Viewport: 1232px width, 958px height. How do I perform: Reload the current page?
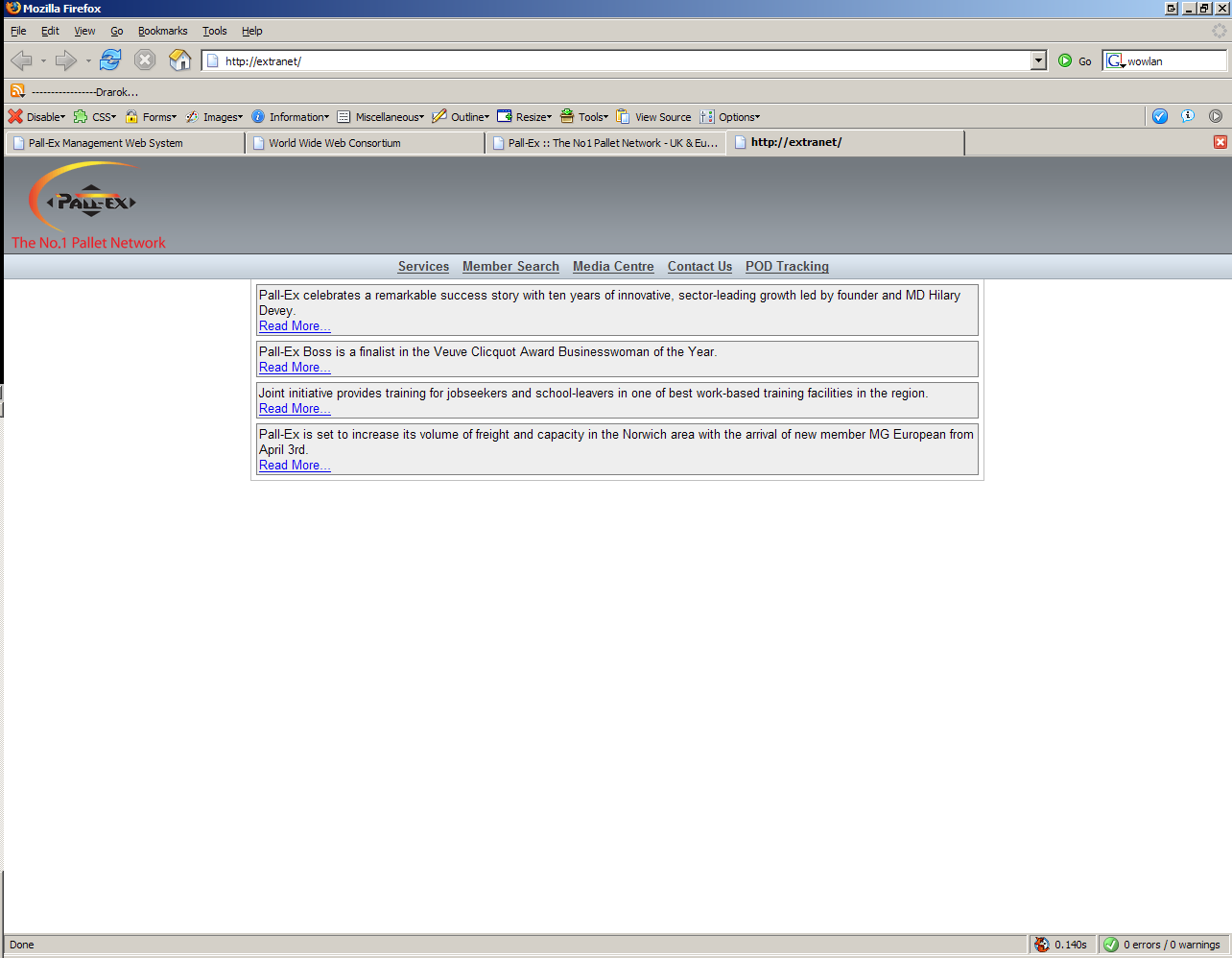tap(110, 60)
